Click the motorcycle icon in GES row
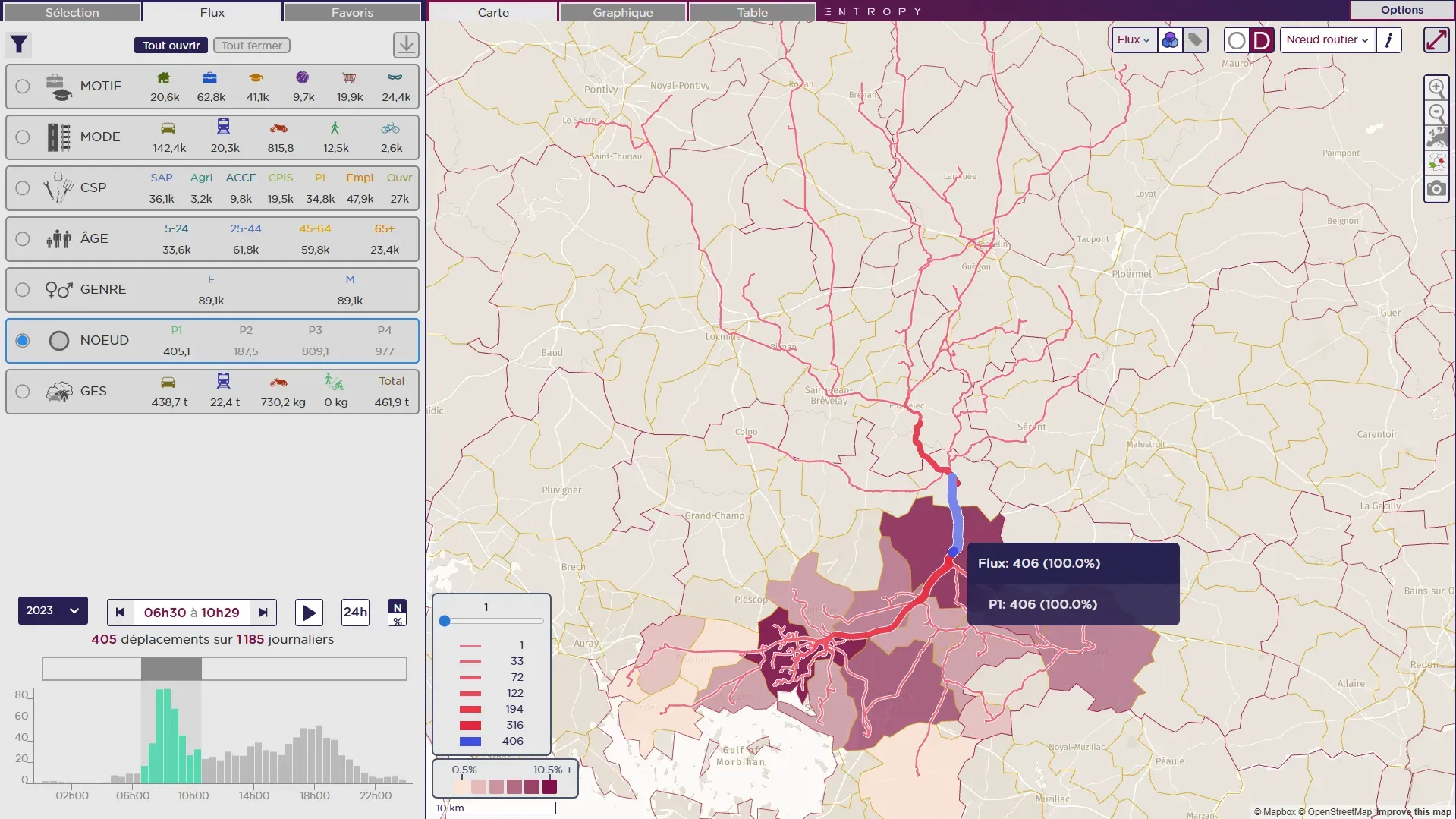 pos(279,382)
